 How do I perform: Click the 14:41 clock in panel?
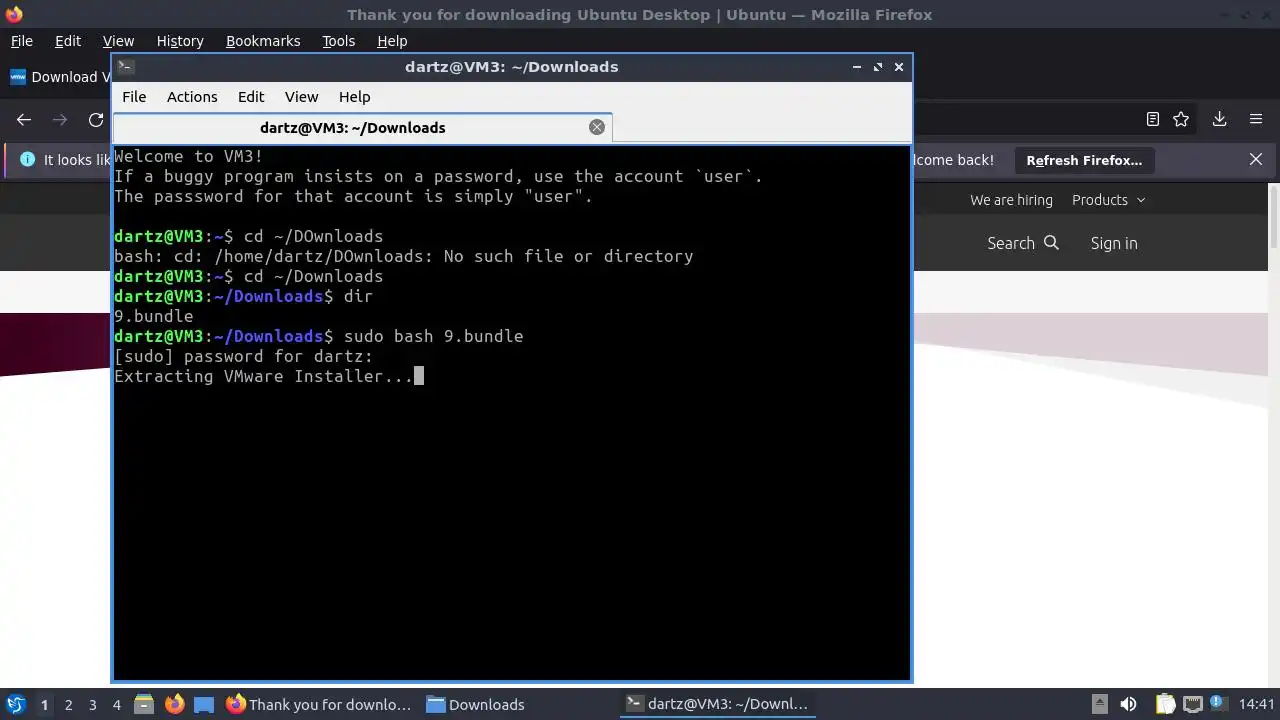1256,704
